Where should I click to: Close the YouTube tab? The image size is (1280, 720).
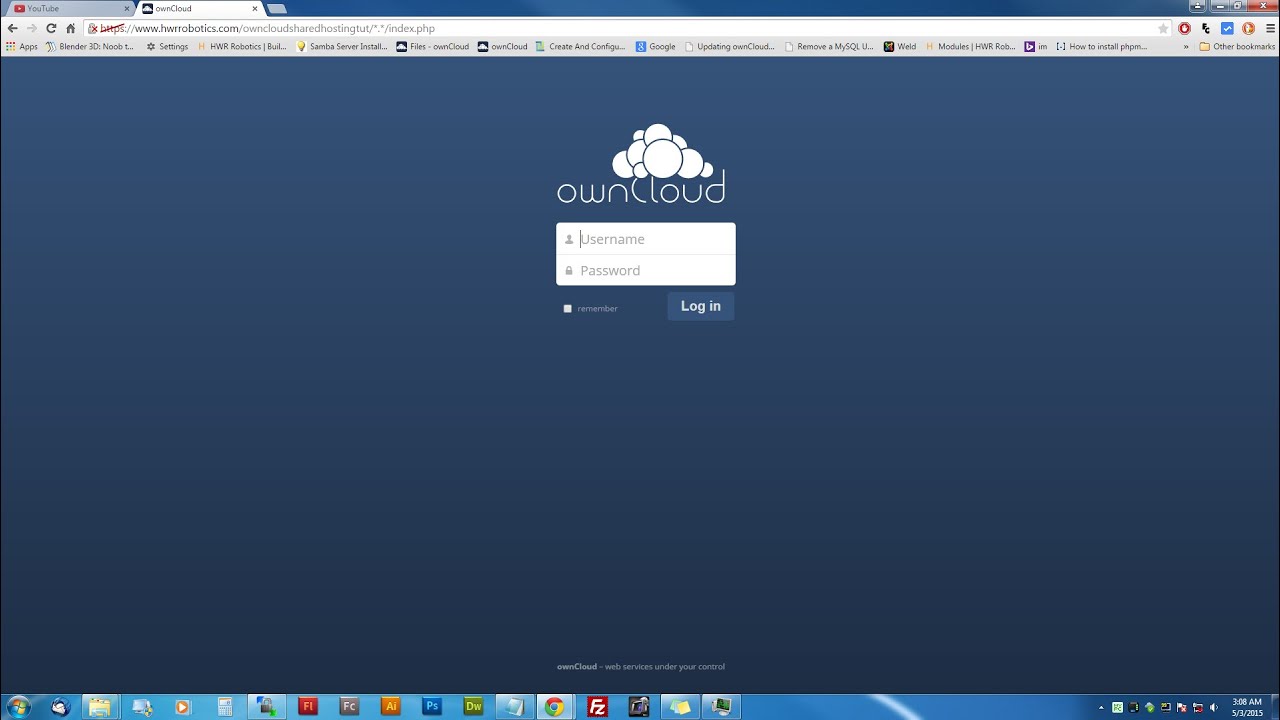click(127, 8)
